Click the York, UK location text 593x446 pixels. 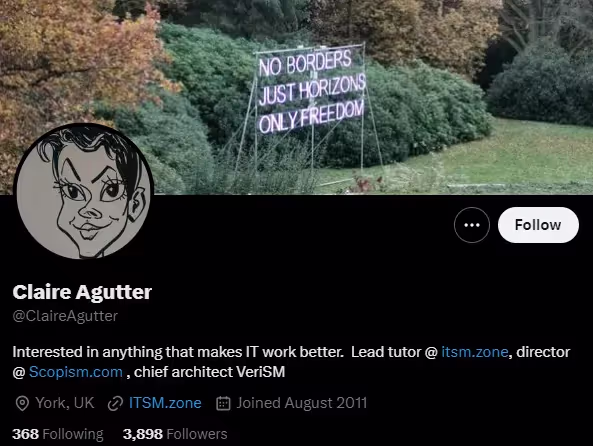pyautogui.click(x=65, y=403)
